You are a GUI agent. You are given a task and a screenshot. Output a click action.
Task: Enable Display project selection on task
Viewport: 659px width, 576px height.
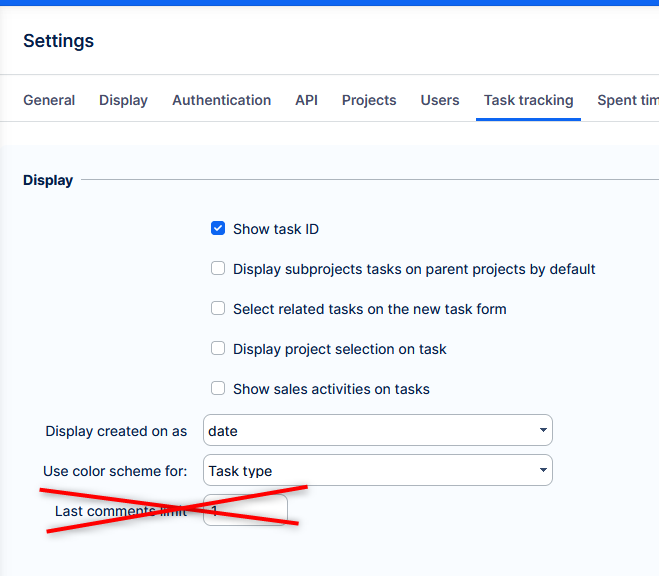[218, 349]
